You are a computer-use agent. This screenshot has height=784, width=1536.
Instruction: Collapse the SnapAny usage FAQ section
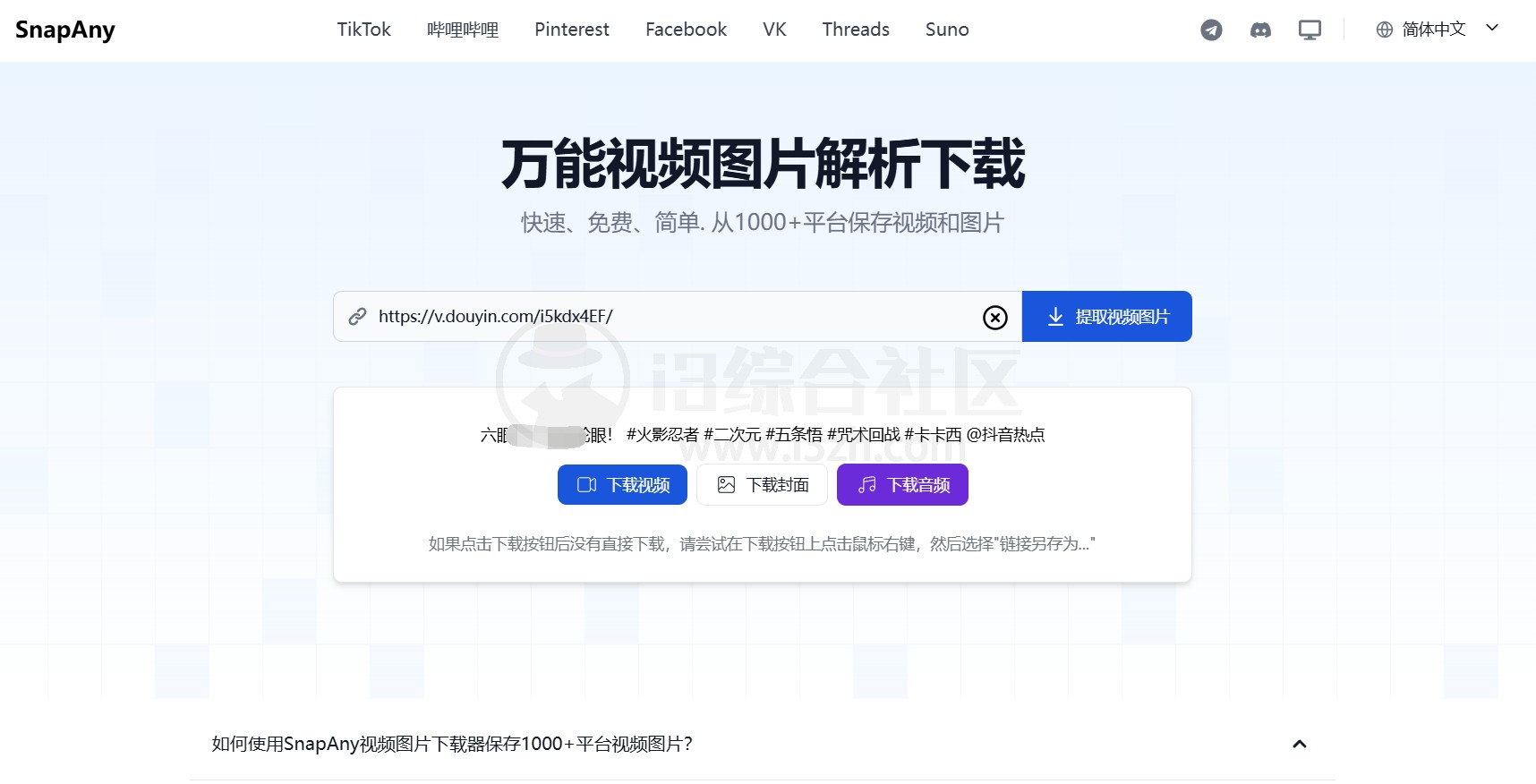[1299, 744]
